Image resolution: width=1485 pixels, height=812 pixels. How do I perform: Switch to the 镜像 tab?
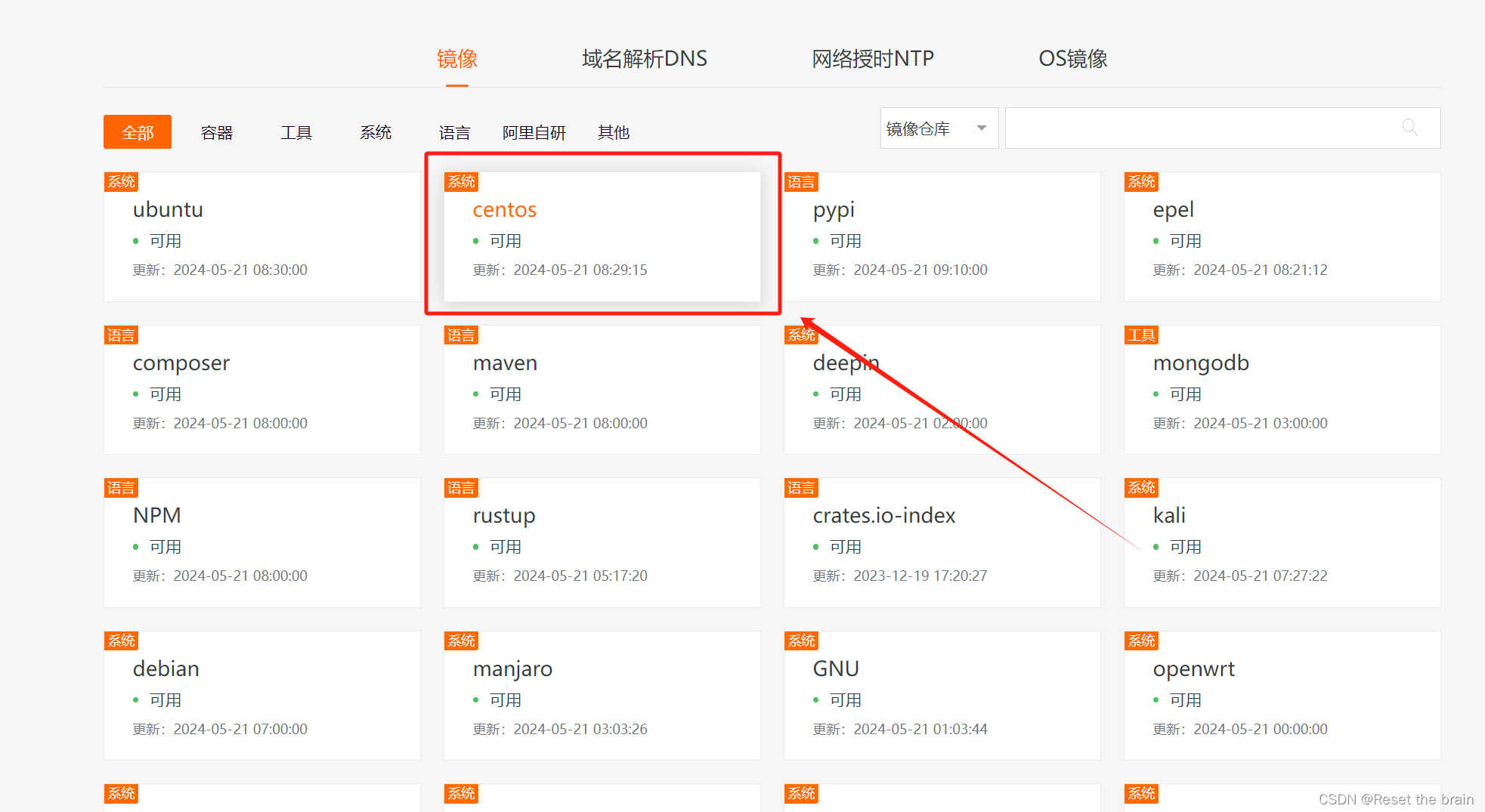(x=457, y=59)
